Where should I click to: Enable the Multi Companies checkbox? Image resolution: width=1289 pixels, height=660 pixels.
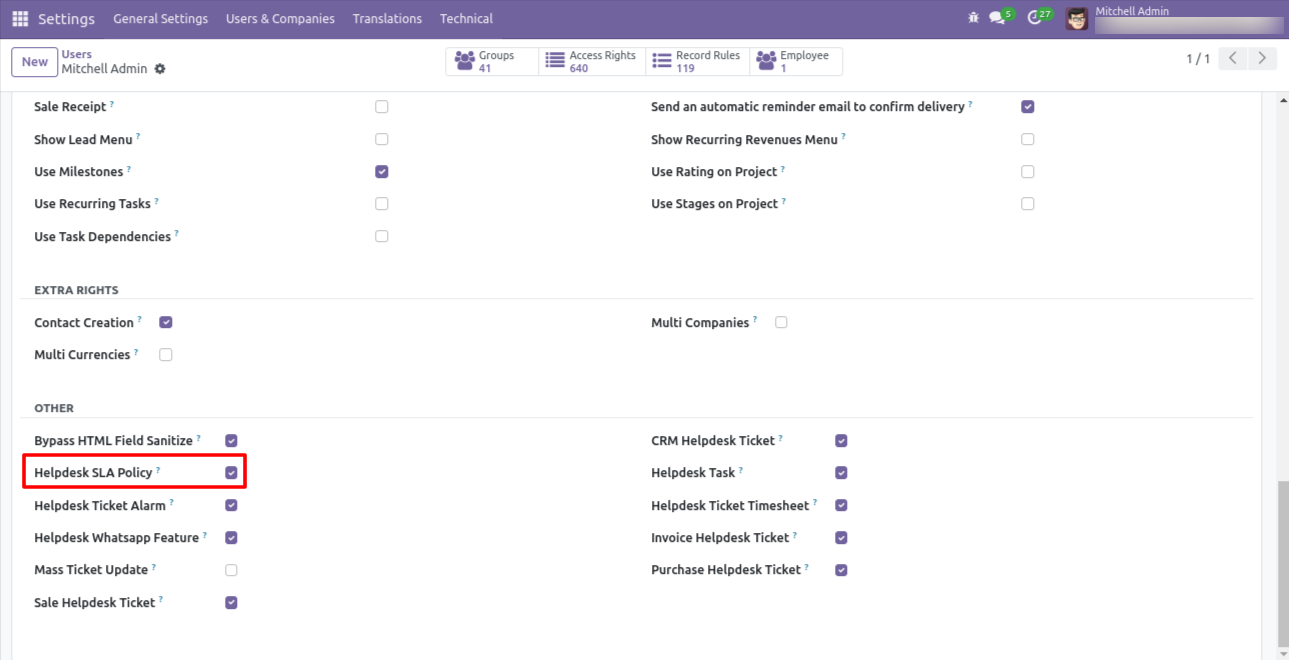coord(781,322)
